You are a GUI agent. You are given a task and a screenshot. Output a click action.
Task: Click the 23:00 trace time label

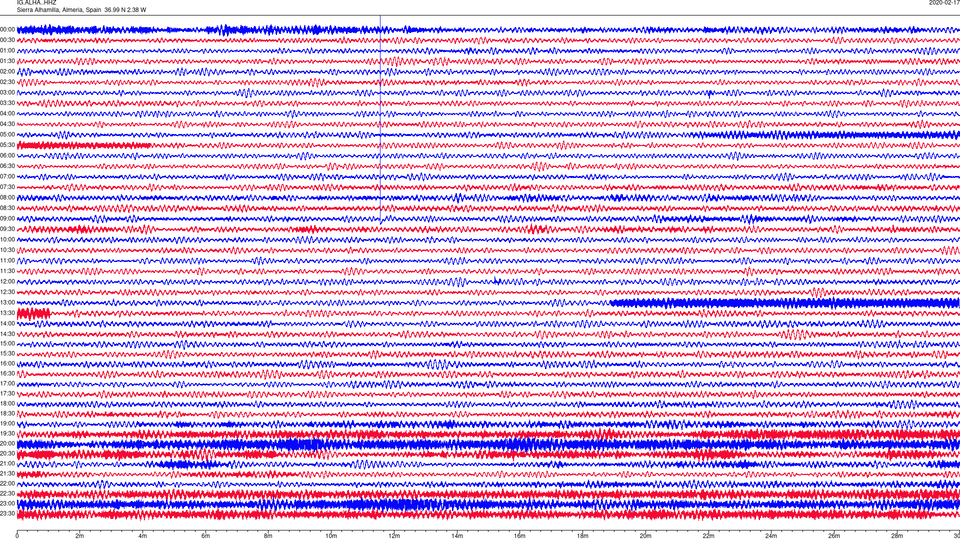7,504
